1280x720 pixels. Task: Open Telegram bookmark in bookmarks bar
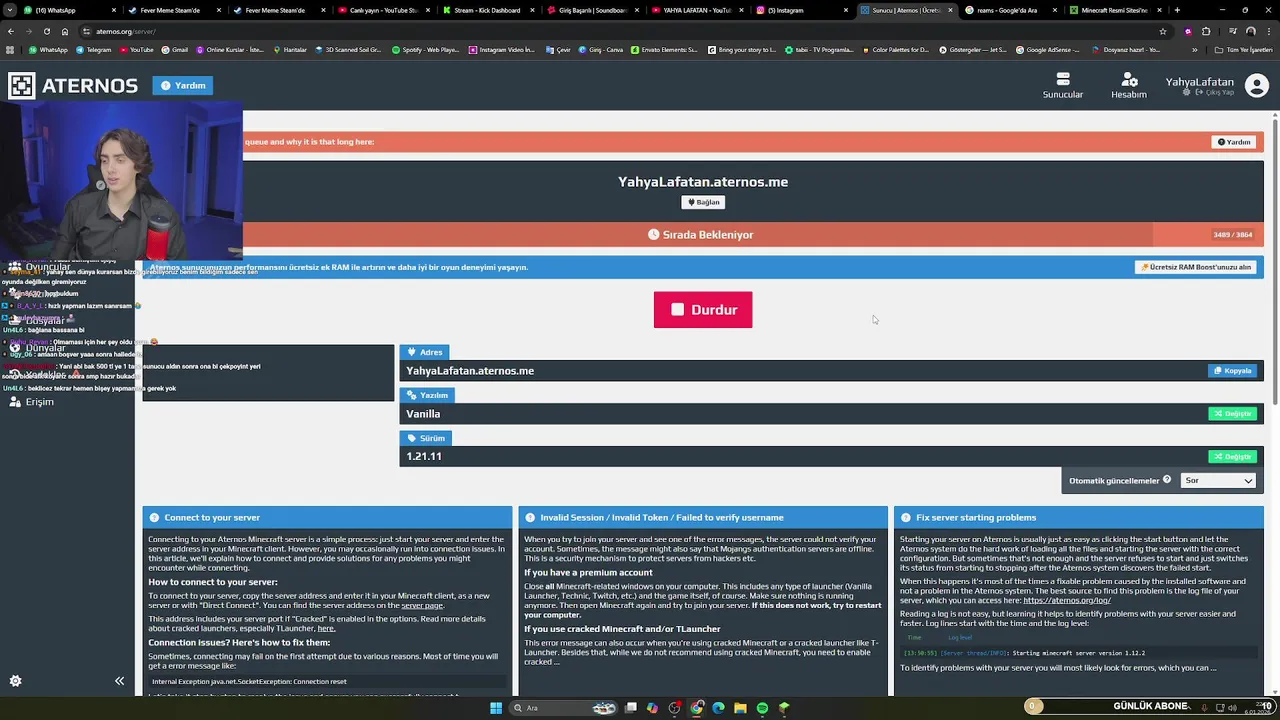point(92,49)
